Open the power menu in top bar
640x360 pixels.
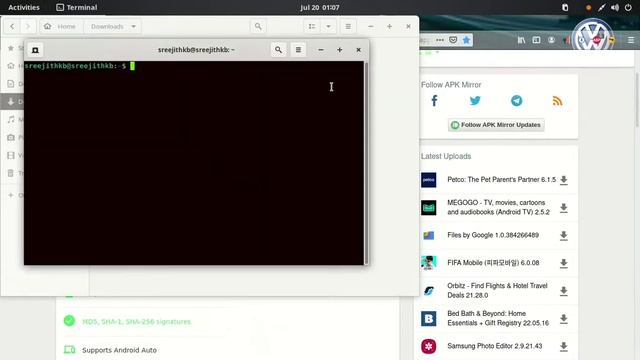[628, 7]
